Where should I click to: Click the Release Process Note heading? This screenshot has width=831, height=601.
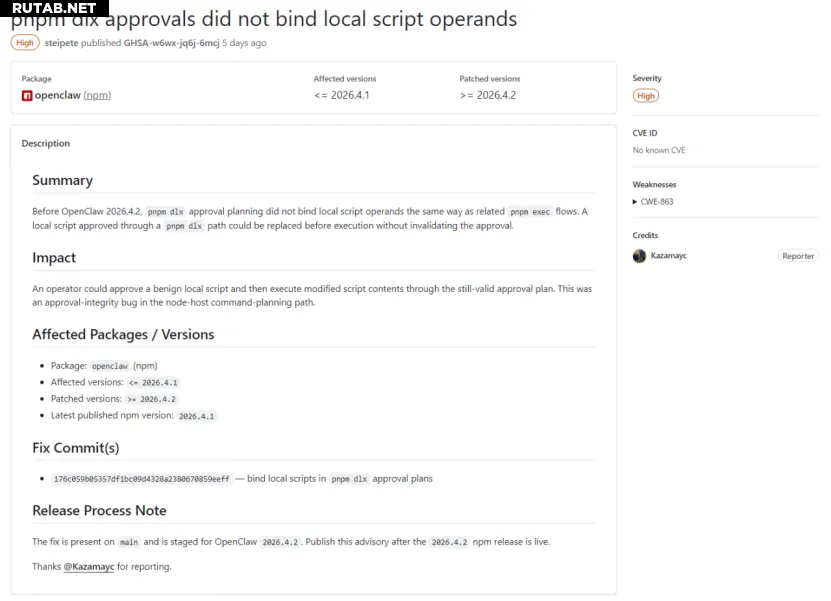click(99, 511)
